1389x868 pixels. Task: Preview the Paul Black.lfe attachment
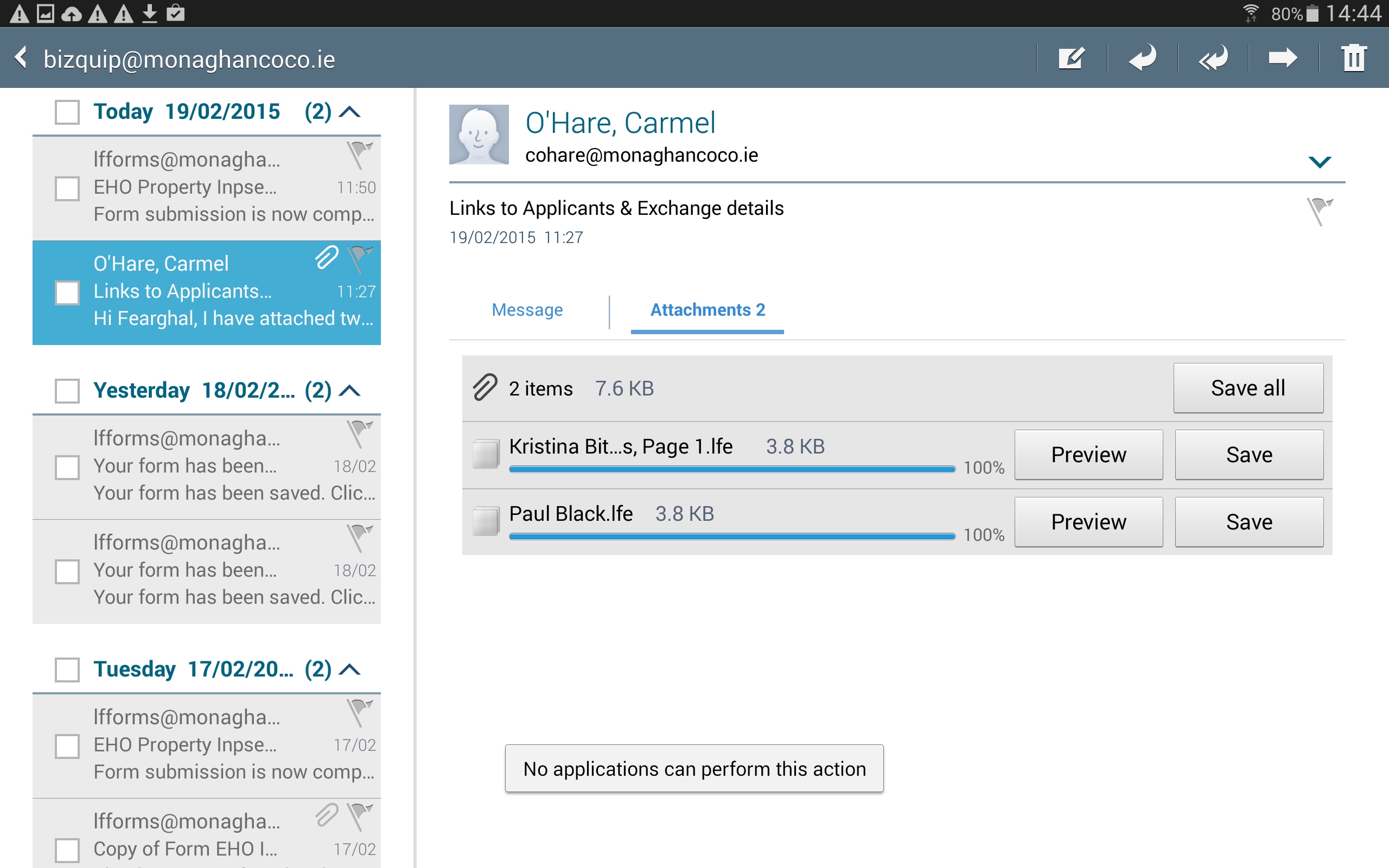pyautogui.click(x=1088, y=522)
